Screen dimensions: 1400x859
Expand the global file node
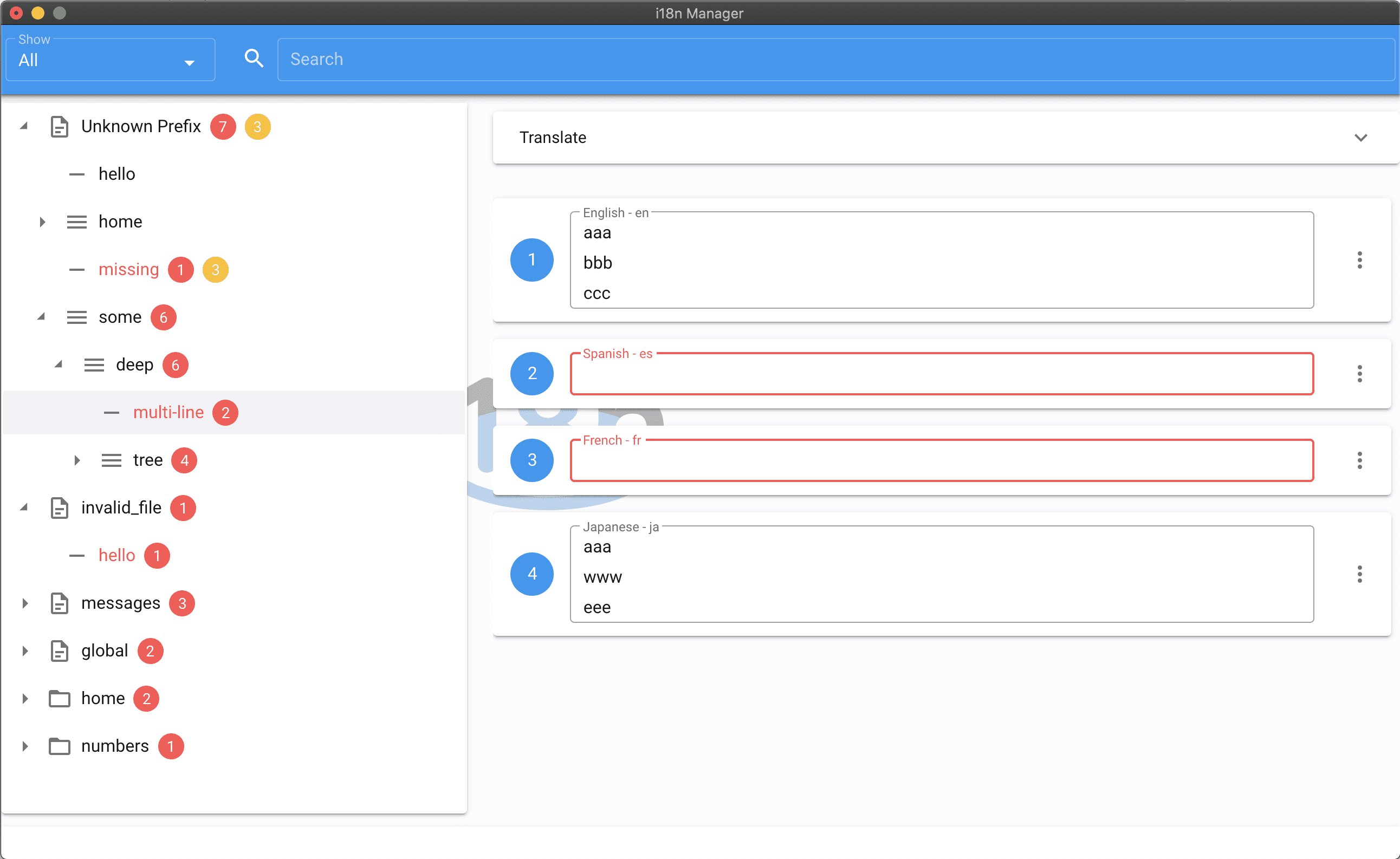(25, 651)
